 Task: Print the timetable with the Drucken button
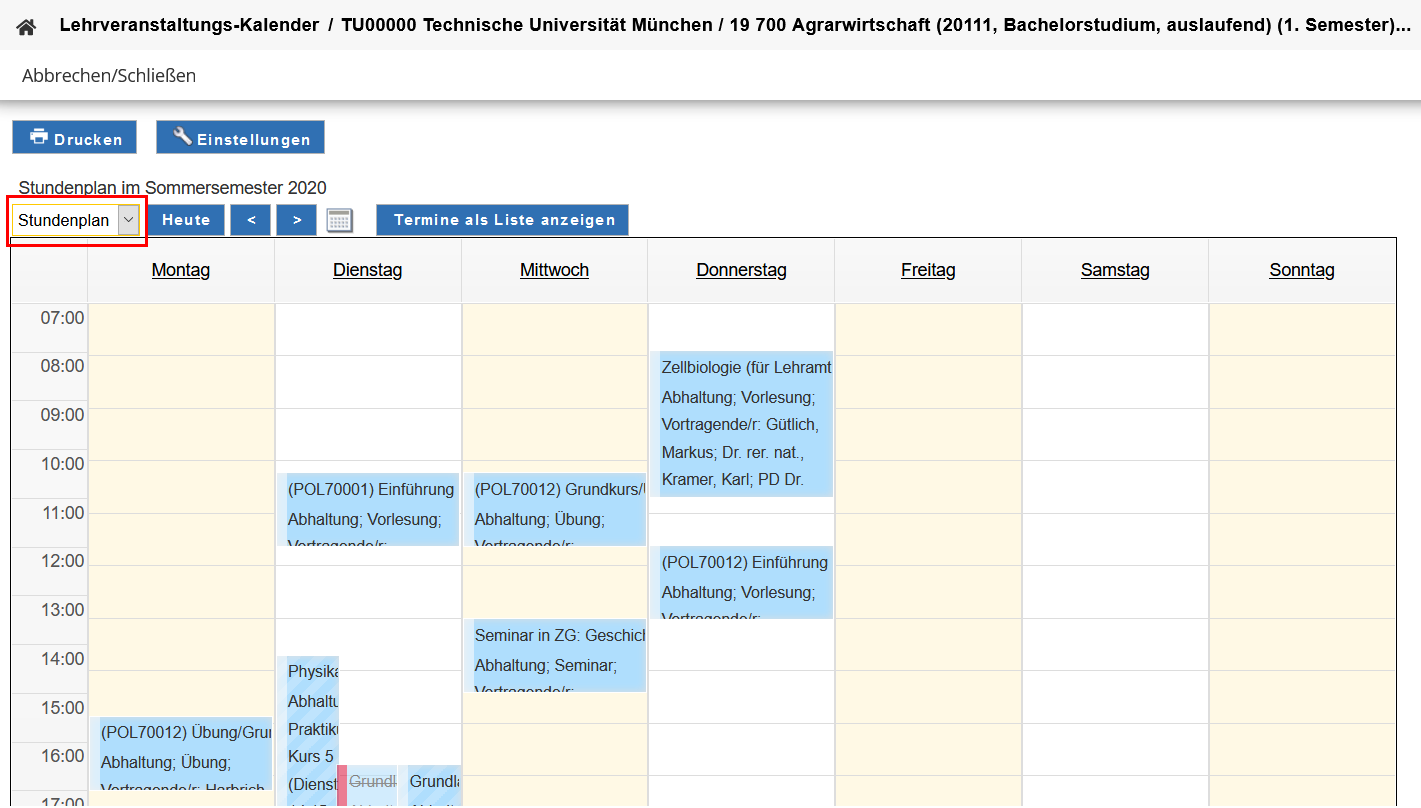pos(75,138)
